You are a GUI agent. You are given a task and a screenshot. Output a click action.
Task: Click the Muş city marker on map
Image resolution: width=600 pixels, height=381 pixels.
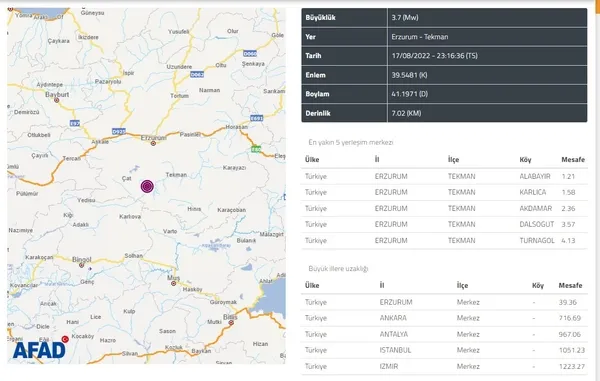(173, 283)
